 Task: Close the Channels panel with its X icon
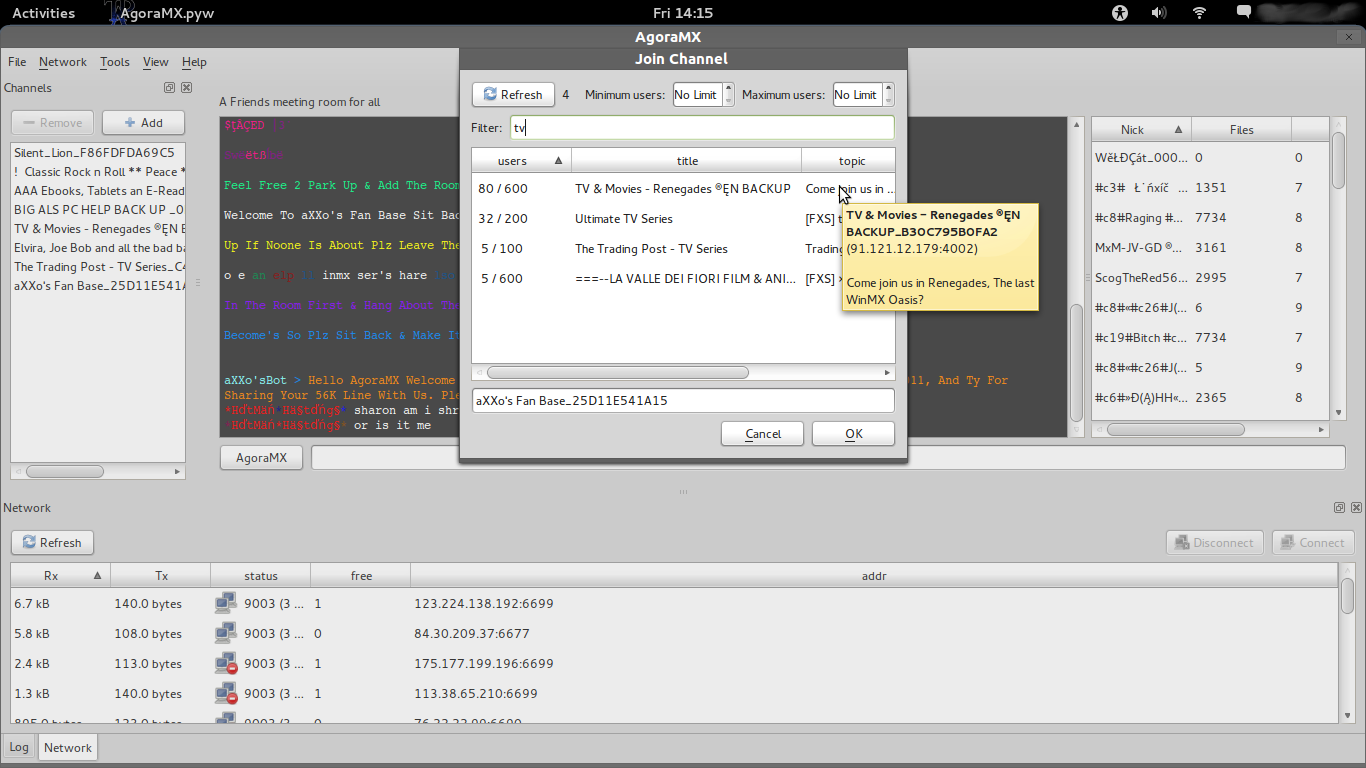[x=186, y=88]
